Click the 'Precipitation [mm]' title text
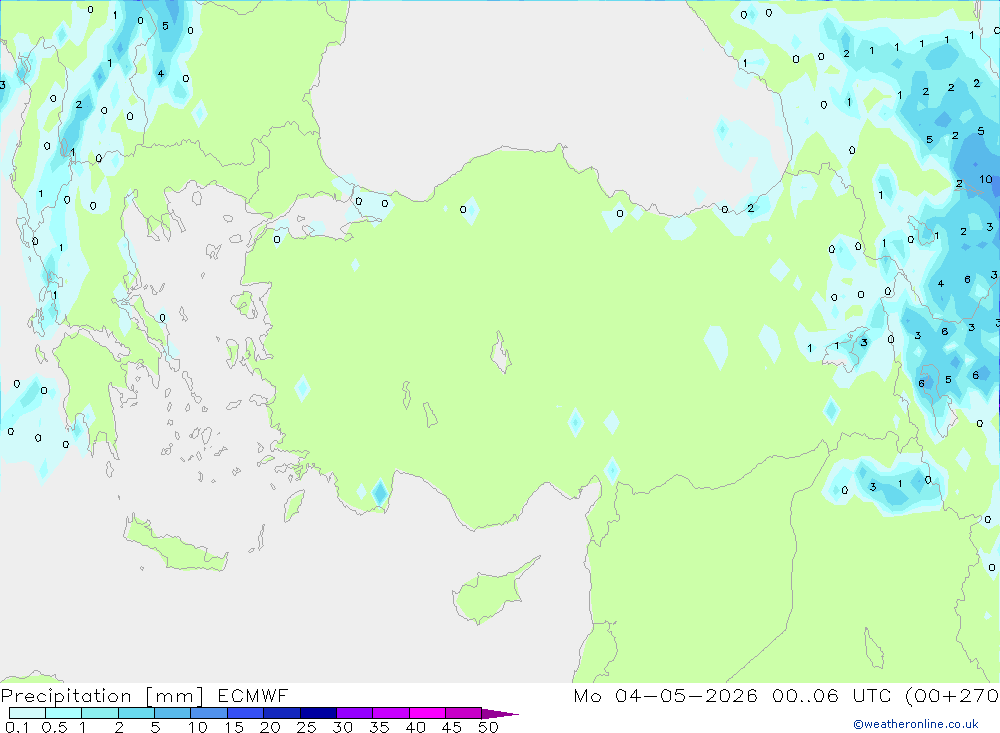The image size is (1000, 733). click(102, 696)
